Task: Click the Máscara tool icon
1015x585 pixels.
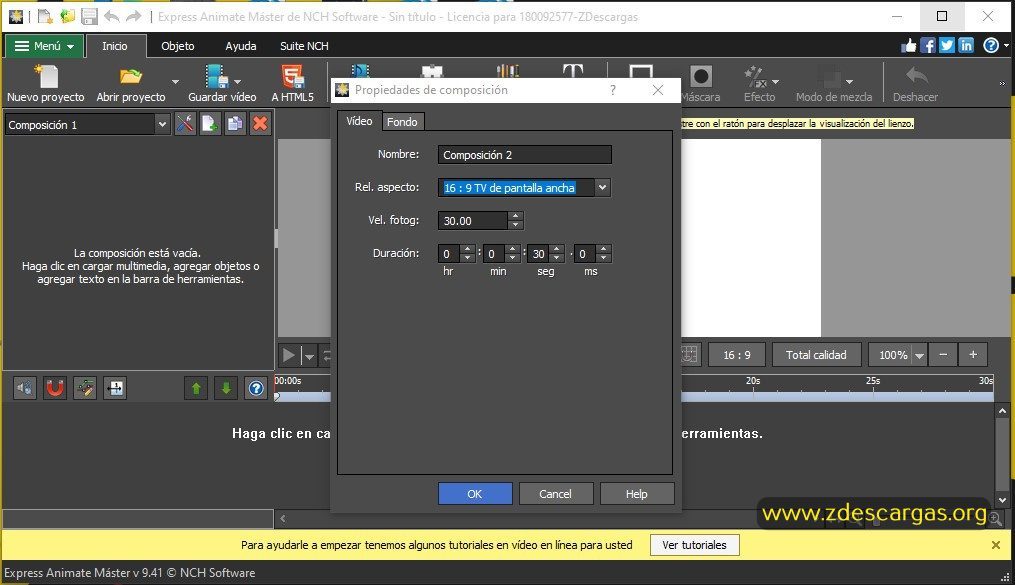Action: click(x=700, y=76)
